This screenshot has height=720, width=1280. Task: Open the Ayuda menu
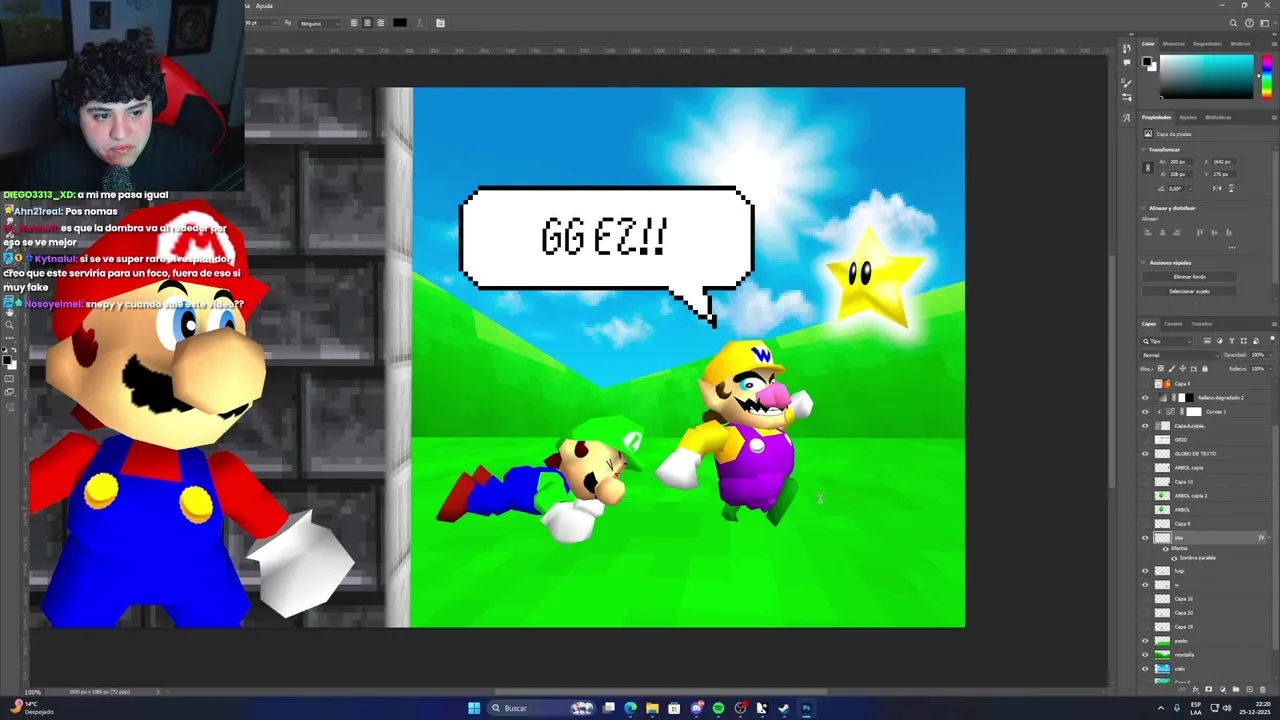click(x=264, y=6)
